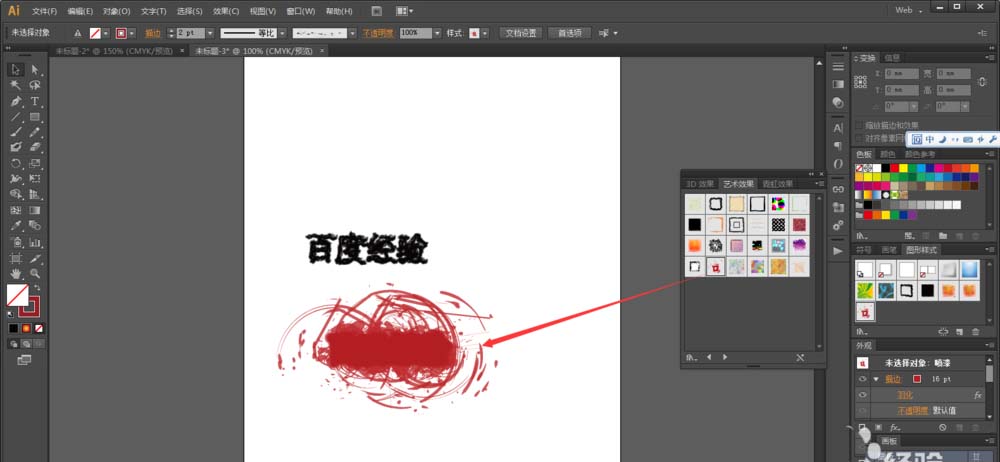Screen dimensions: 1000x462
Task: Open the opacity 100% dropdown
Action: [438, 33]
